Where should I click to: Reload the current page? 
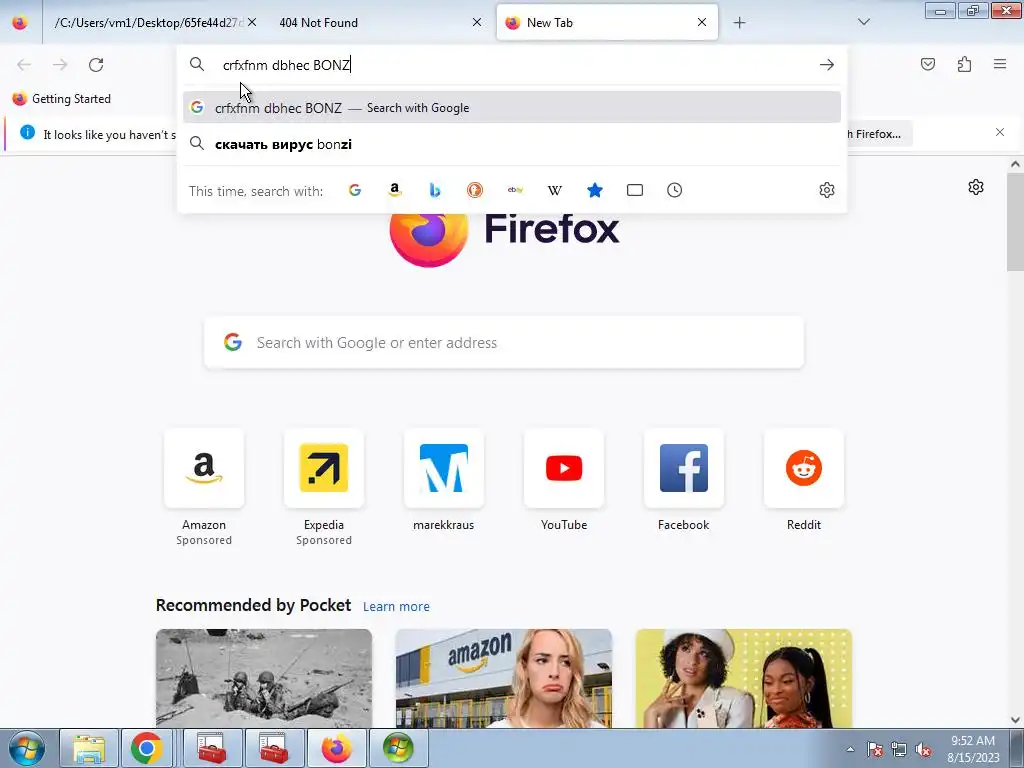pyautogui.click(x=96, y=65)
